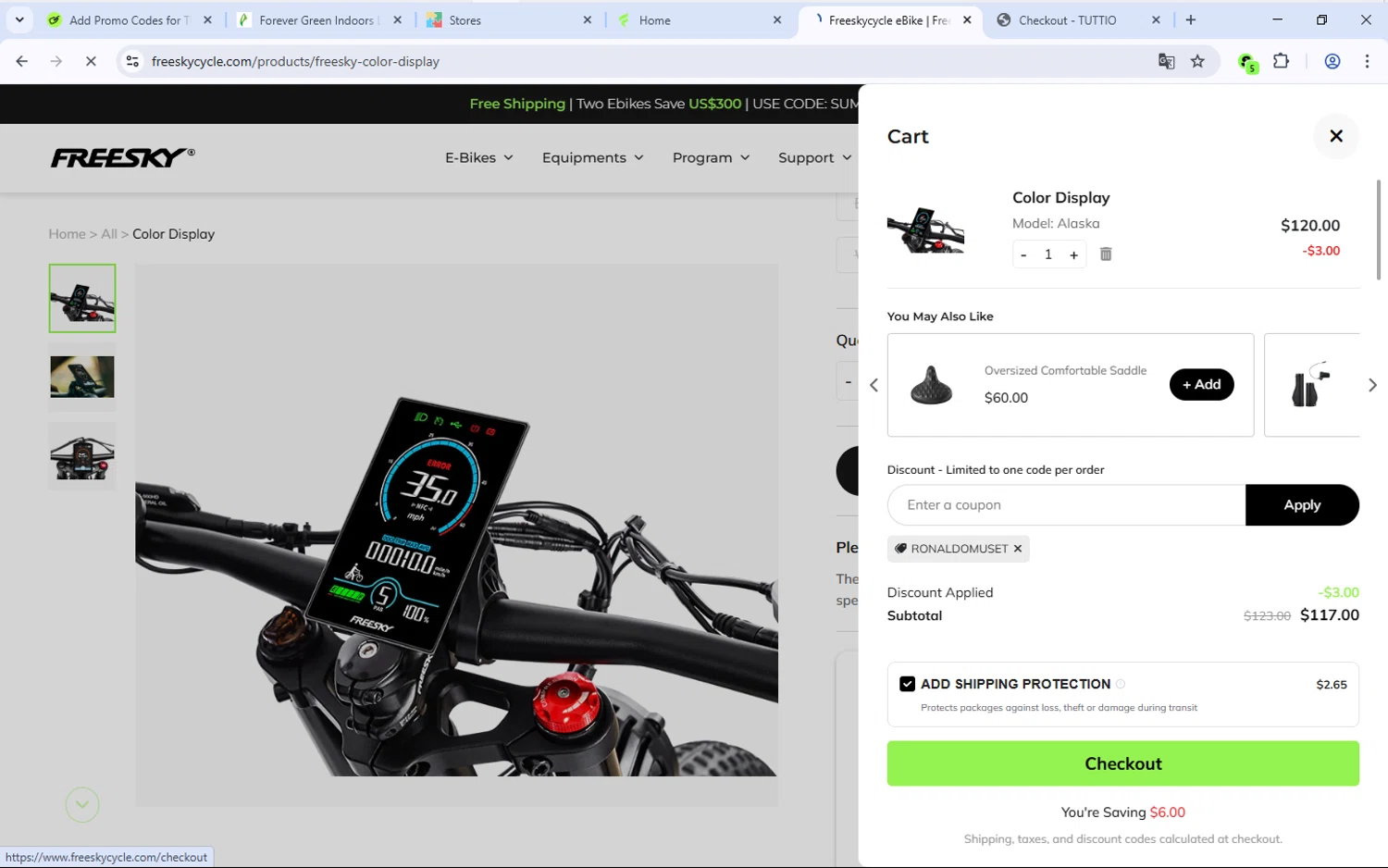Decrease Color Display quantity with minus
Screen dimensions: 1388x868
point(1023,254)
